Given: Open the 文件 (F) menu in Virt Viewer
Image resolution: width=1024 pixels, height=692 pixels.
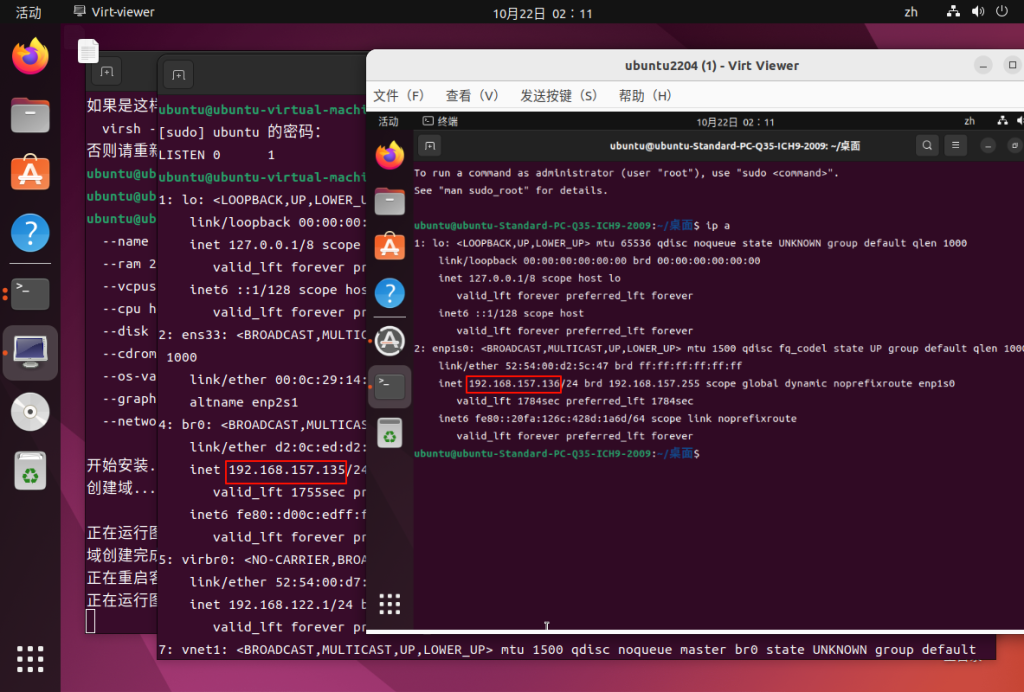Looking at the screenshot, I should [x=399, y=96].
